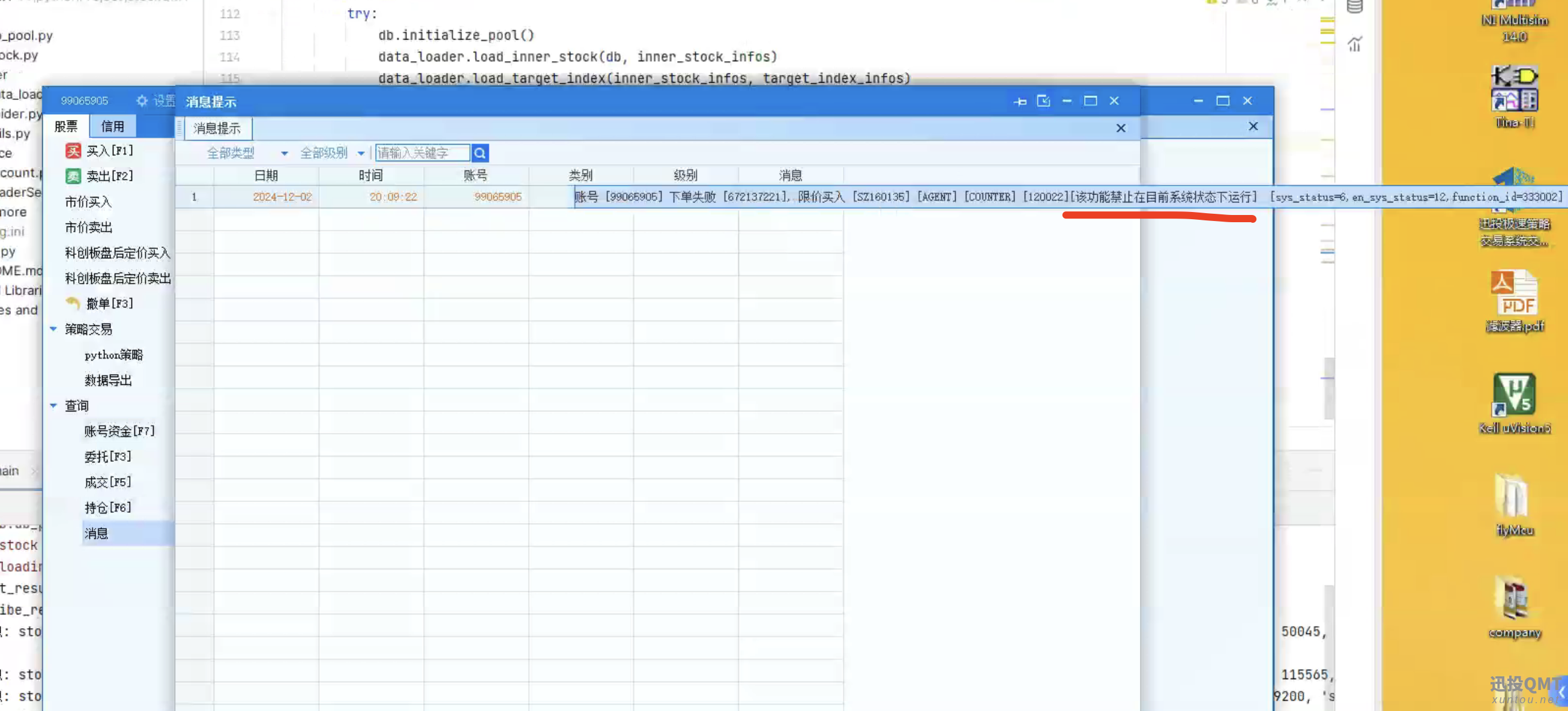Open the company folder on desktop
Image resolution: width=1568 pixels, height=711 pixels.
coord(1515,608)
